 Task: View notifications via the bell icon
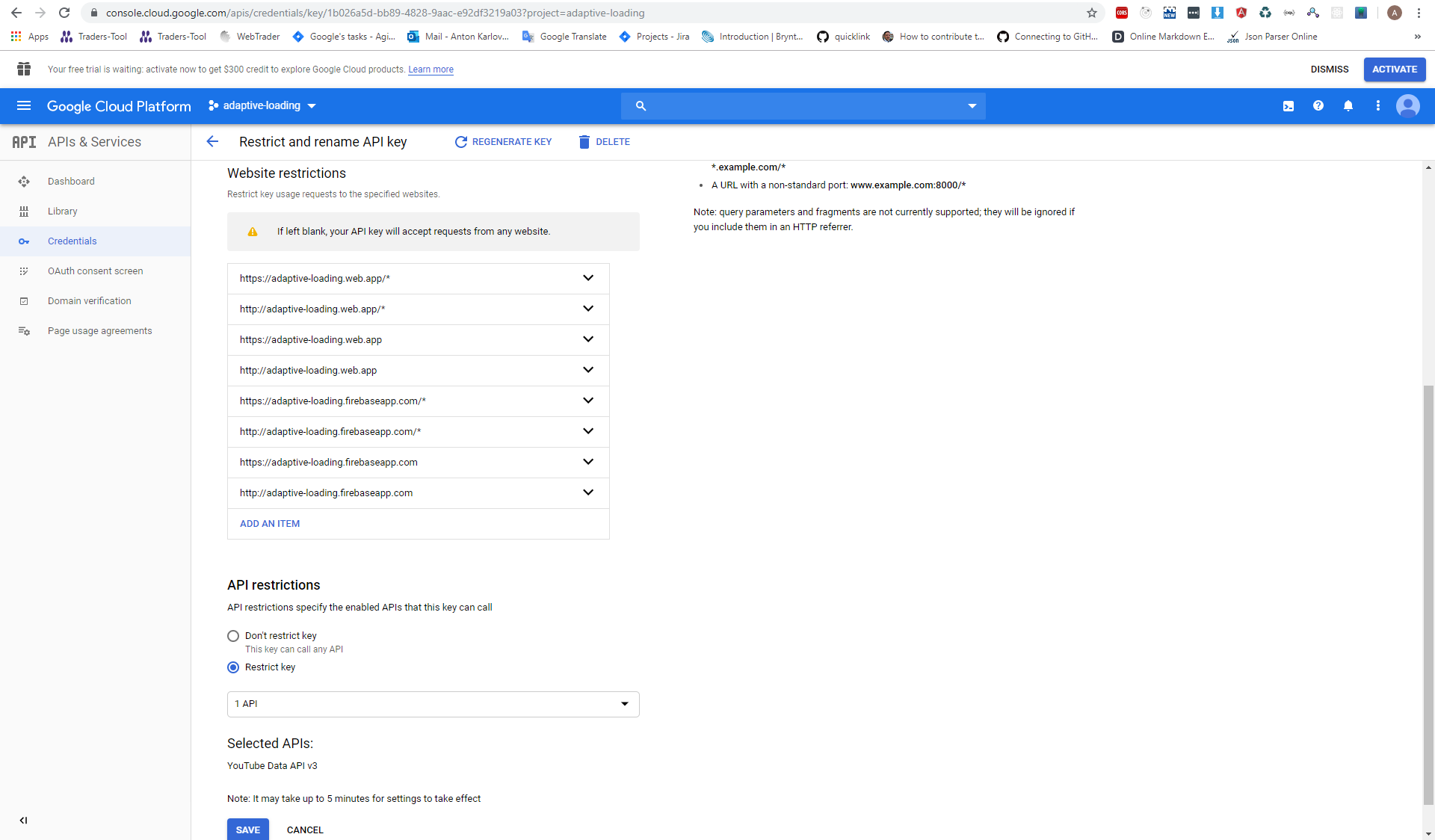point(1348,106)
